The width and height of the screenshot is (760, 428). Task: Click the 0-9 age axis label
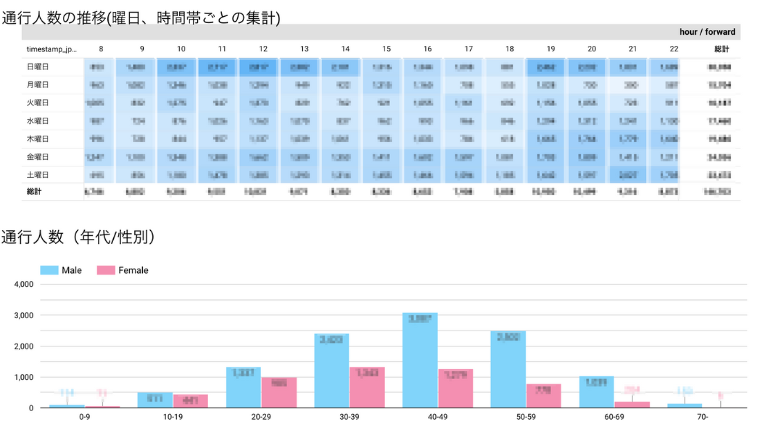coord(84,417)
